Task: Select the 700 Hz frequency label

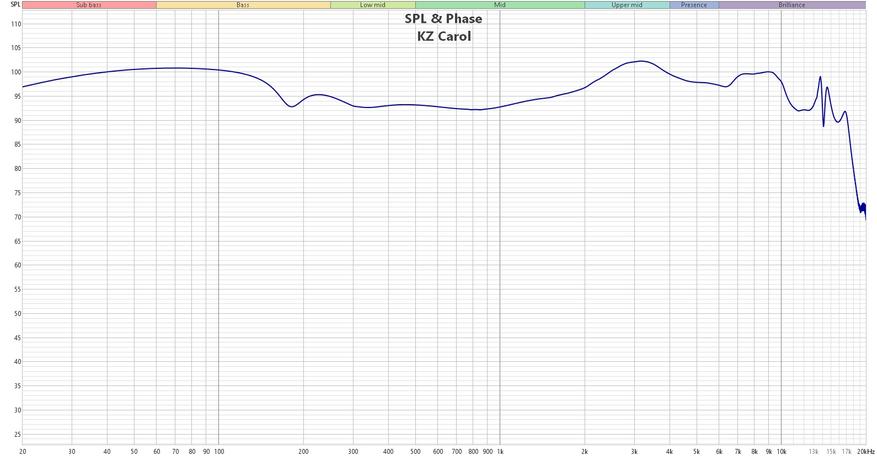Action: click(457, 451)
